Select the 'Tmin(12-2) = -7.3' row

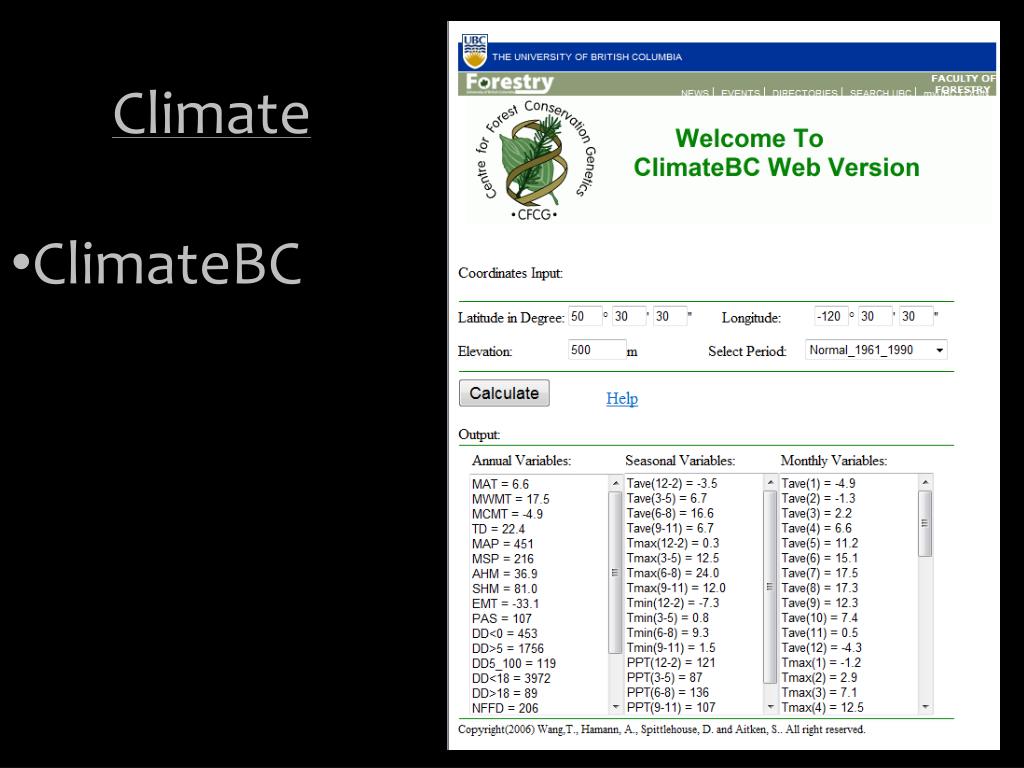pos(673,603)
